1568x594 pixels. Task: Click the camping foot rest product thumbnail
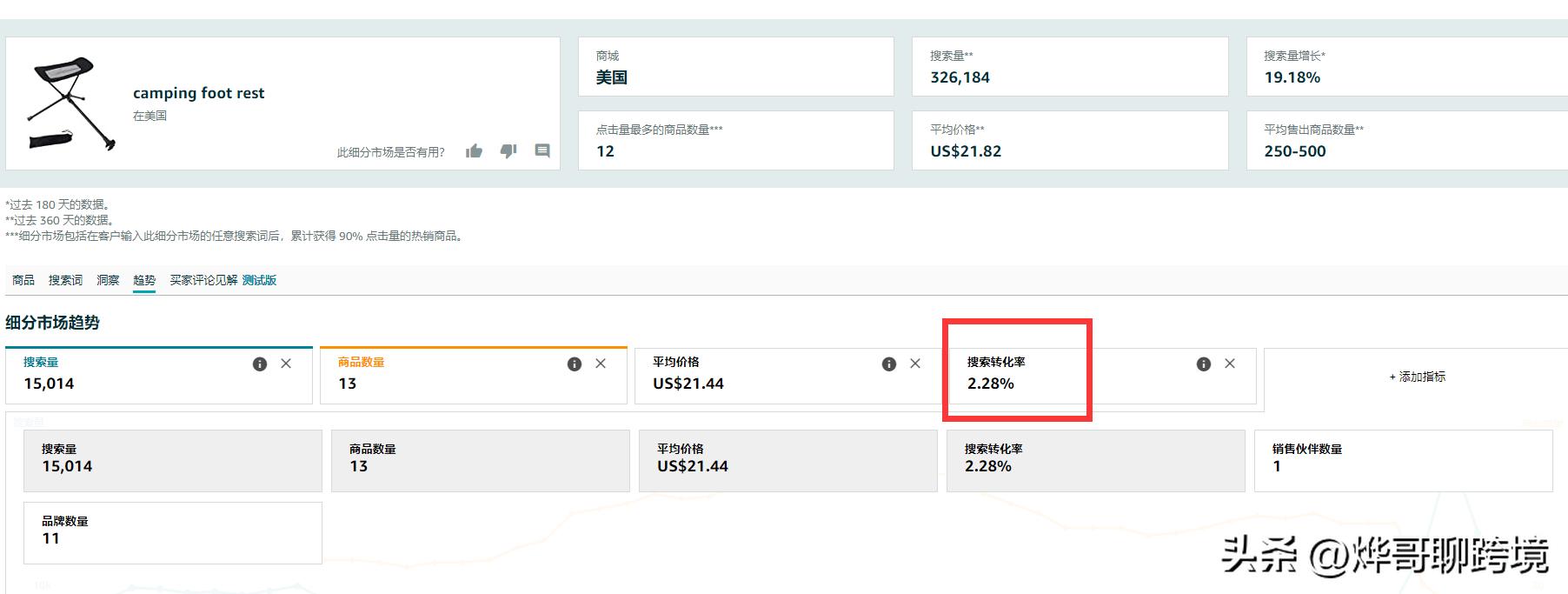(68, 103)
